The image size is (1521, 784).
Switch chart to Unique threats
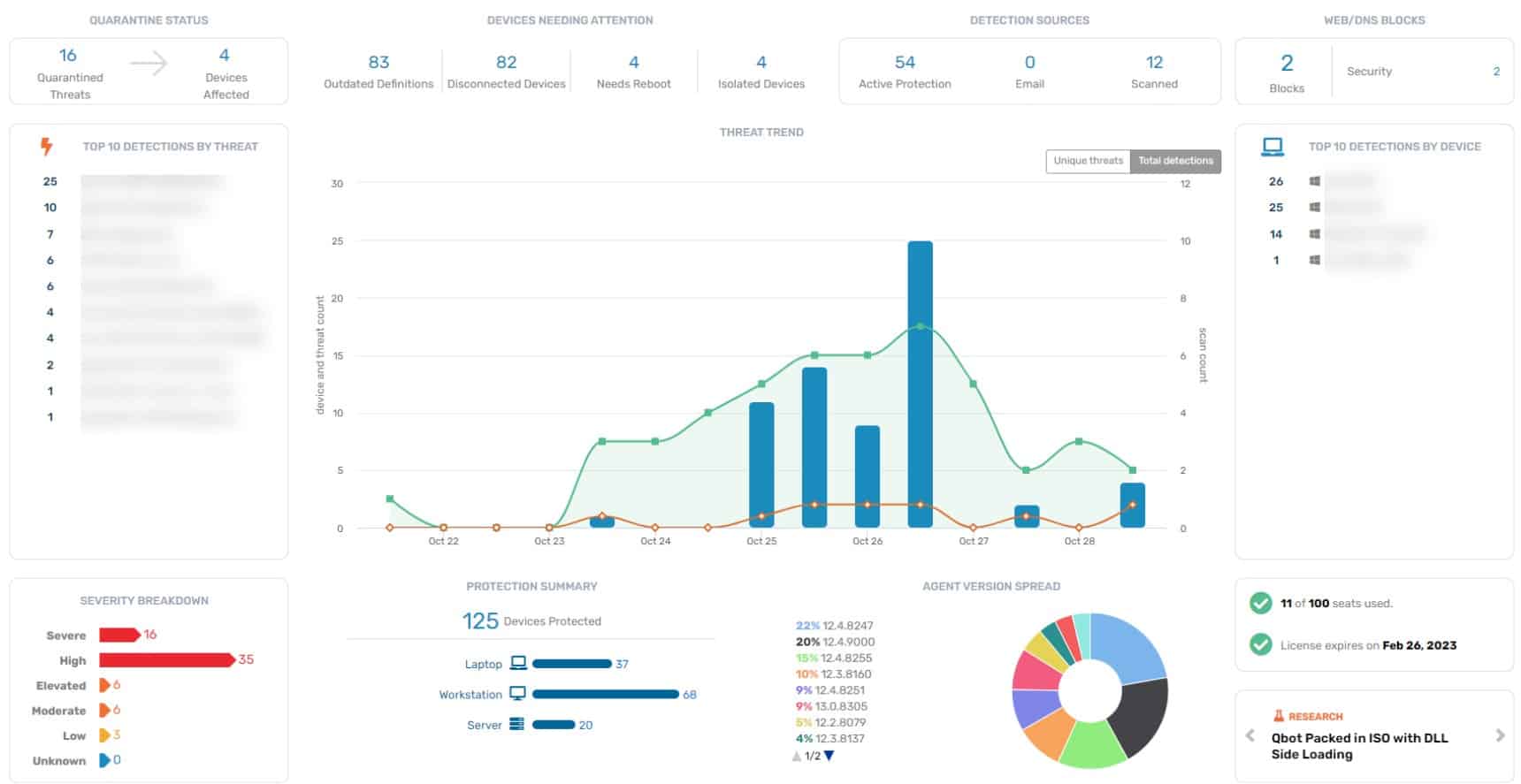point(1088,161)
